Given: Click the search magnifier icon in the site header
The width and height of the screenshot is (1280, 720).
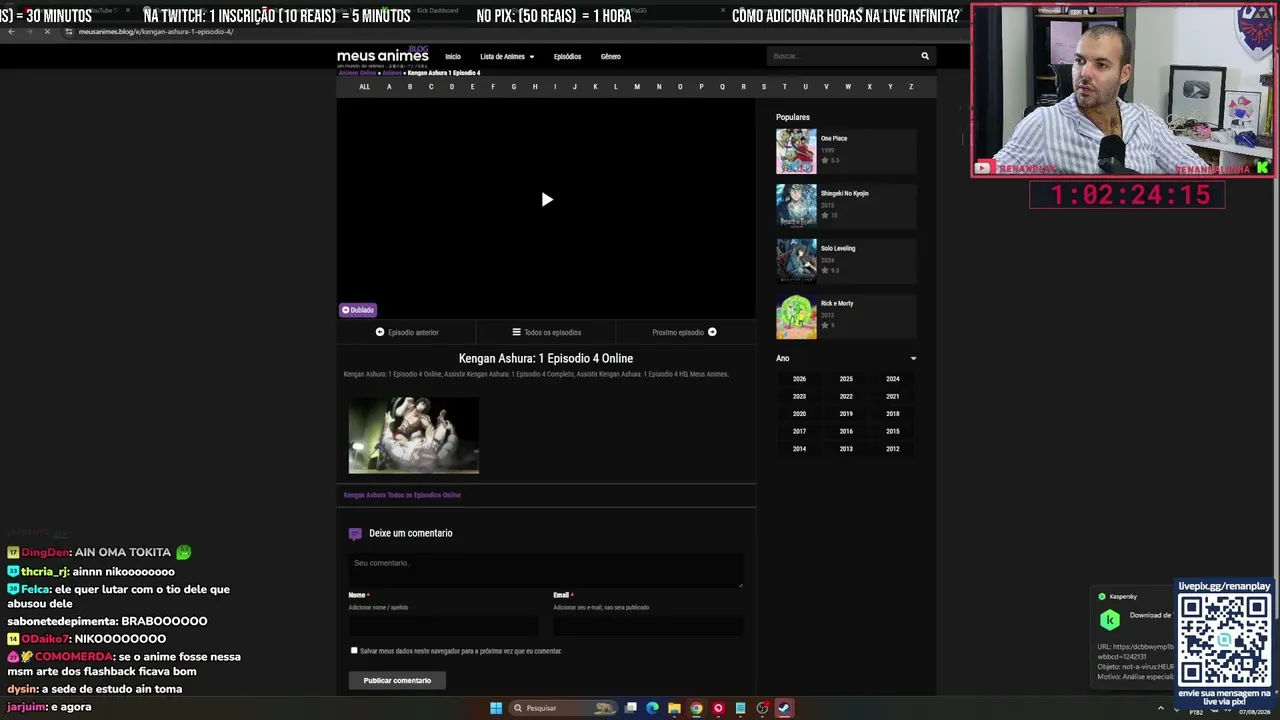Looking at the screenshot, I should (925, 56).
